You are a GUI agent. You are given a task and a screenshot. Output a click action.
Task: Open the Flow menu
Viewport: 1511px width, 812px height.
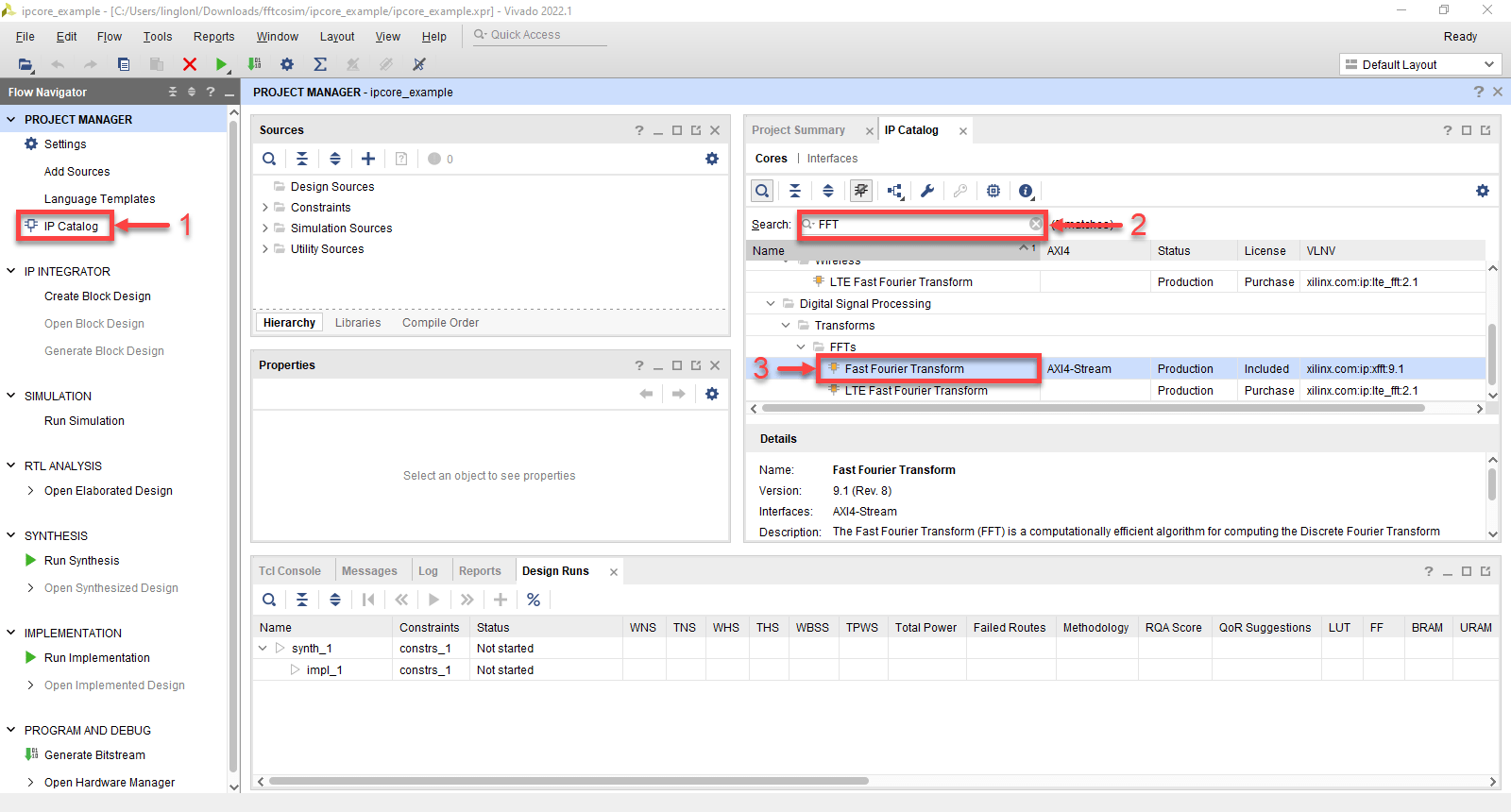tap(110, 36)
